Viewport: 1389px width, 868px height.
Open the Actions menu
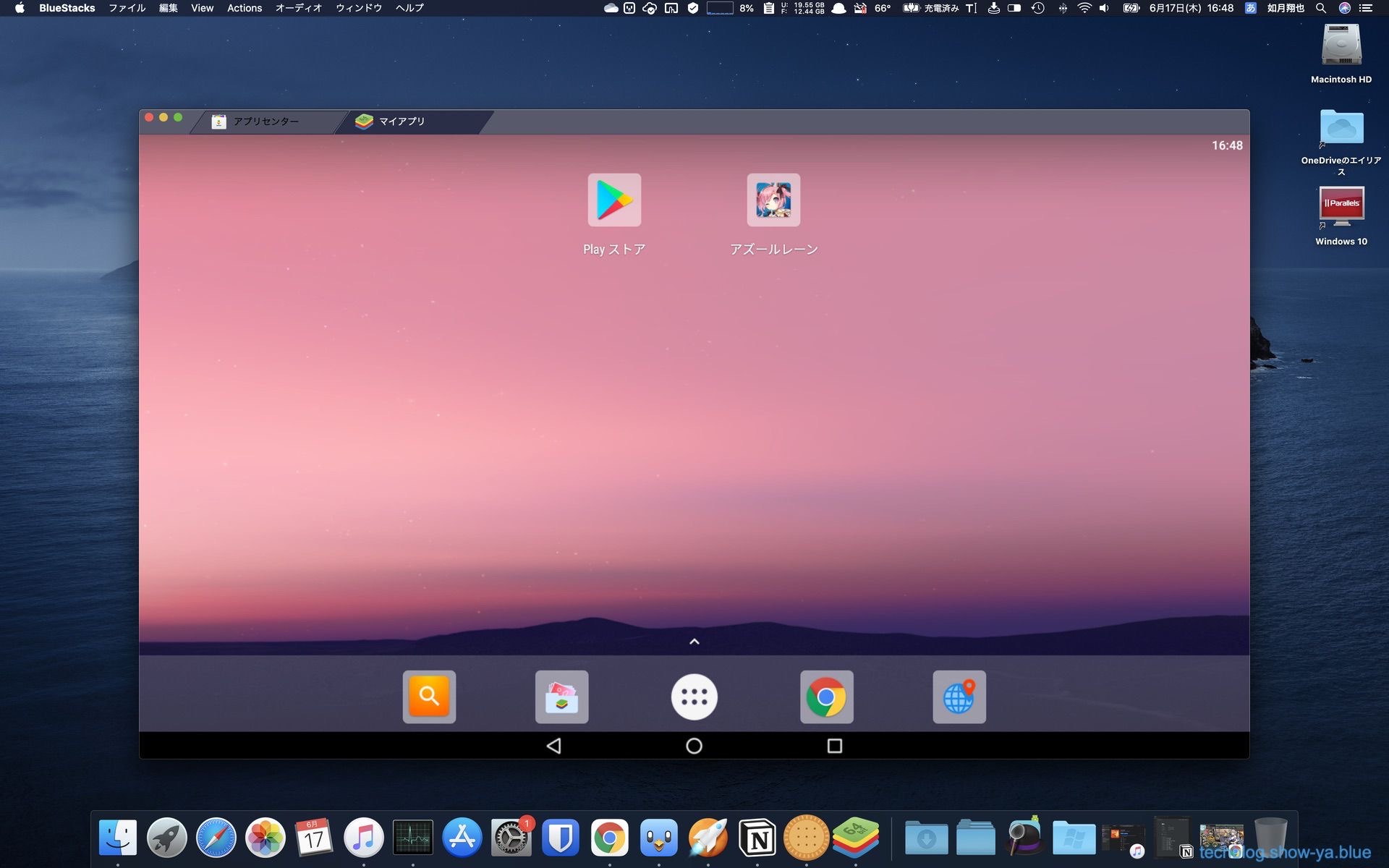[245, 8]
